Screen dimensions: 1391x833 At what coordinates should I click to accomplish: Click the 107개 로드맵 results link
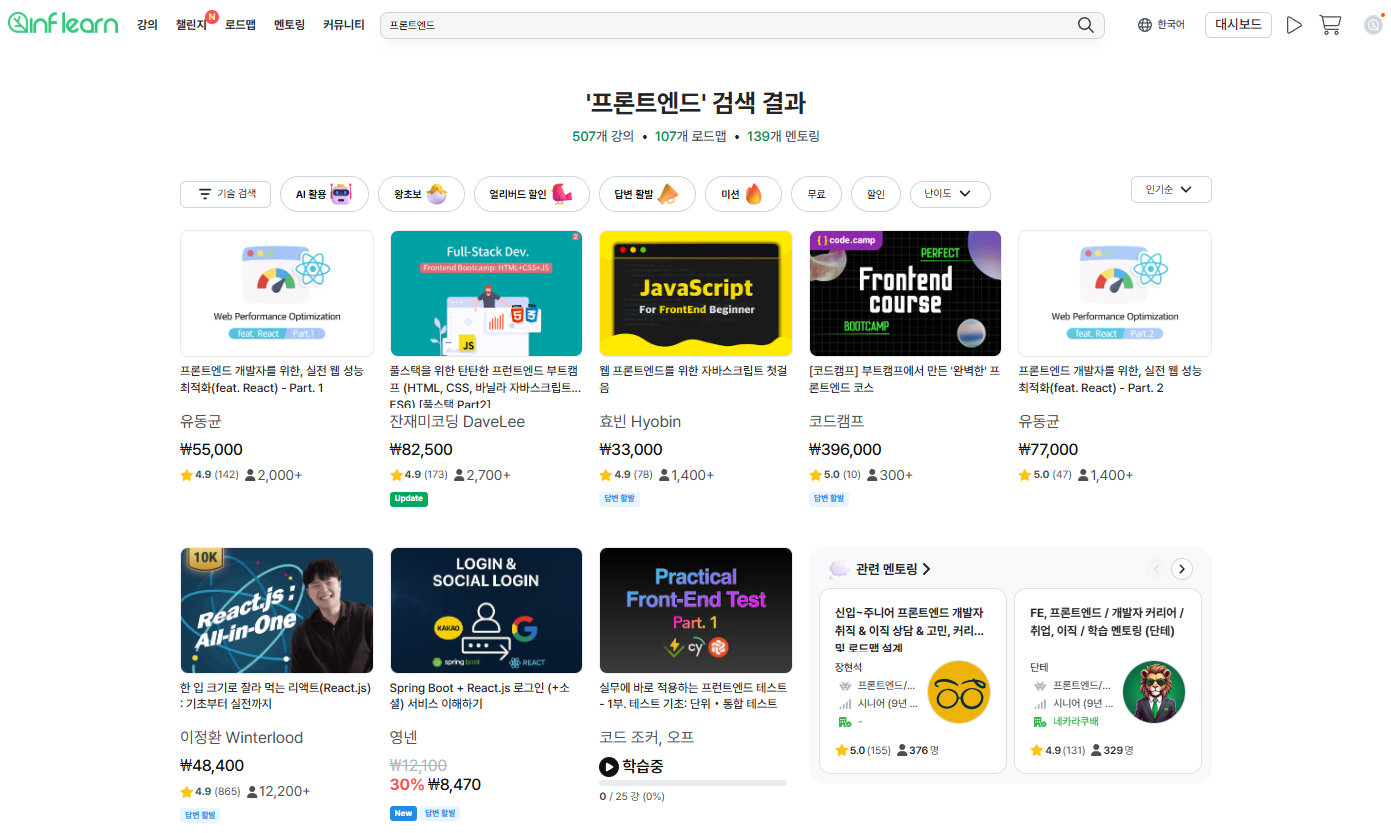coord(690,136)
